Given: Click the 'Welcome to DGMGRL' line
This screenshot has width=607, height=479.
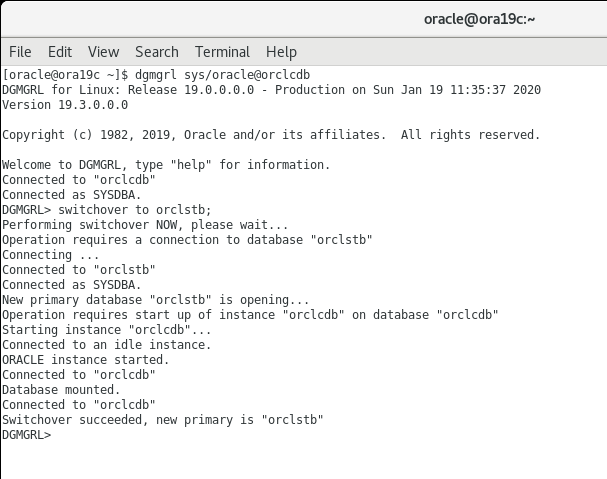Looking at the screenshot, I should [166, 165].
